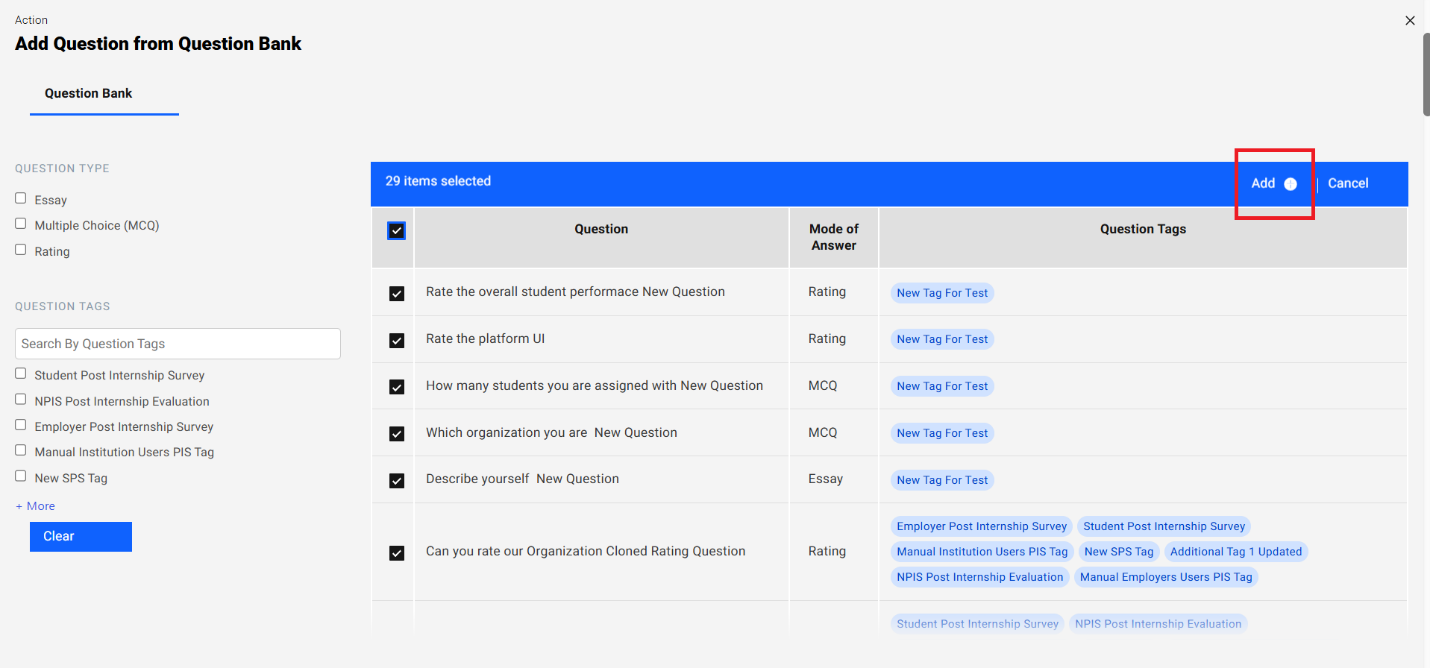Click the Search By Question Tags field
This screenshot has width=1430, height=668.
[x=178, y=344]
